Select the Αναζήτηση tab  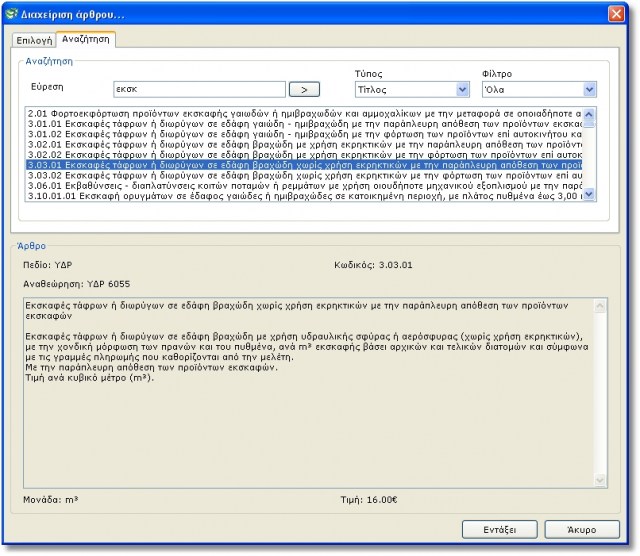(x=86, y=40)
